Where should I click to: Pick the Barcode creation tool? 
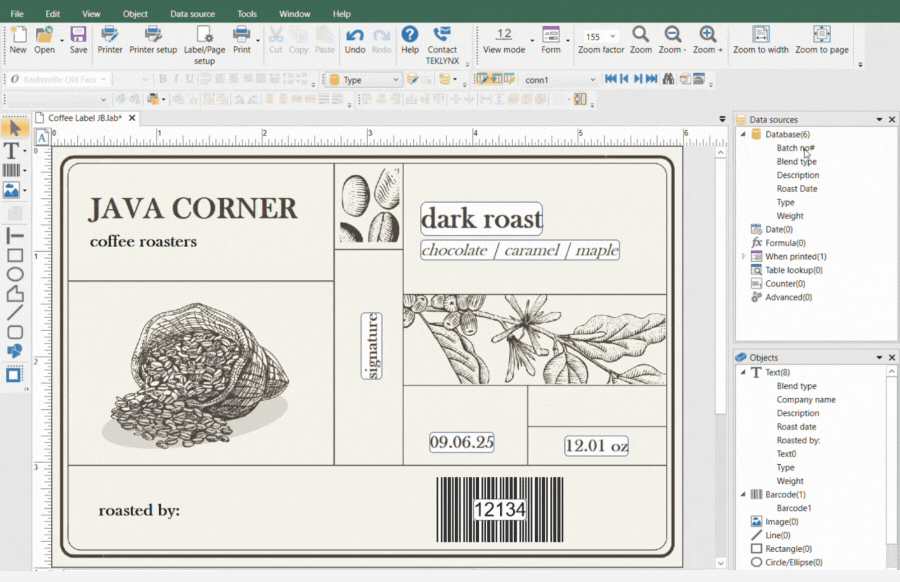(x=12, y=170)
